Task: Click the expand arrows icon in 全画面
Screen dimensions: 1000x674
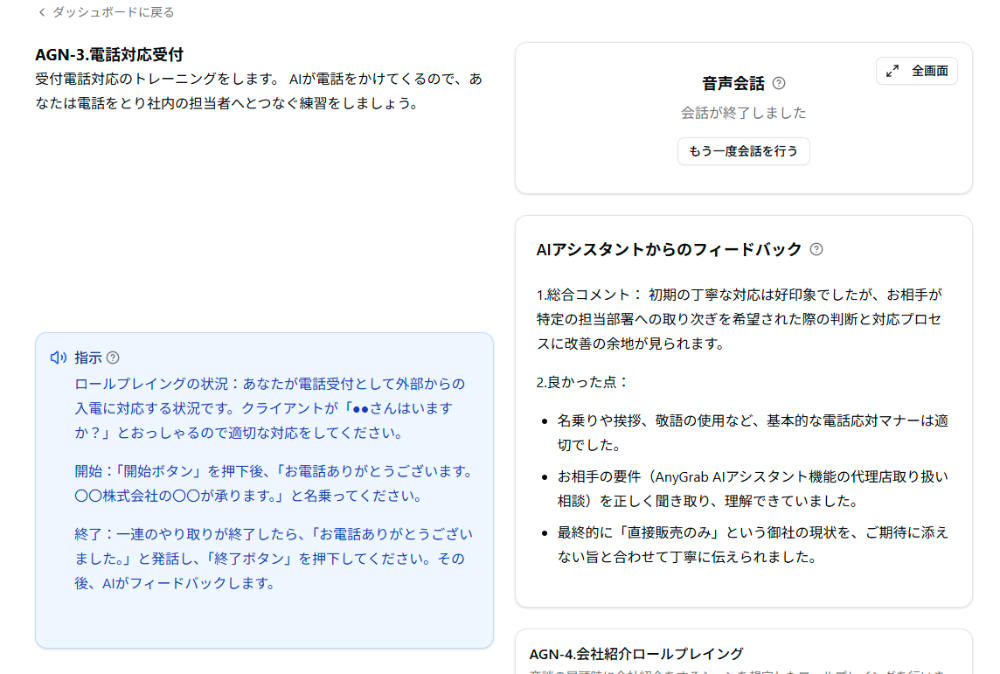Action: 892,71
